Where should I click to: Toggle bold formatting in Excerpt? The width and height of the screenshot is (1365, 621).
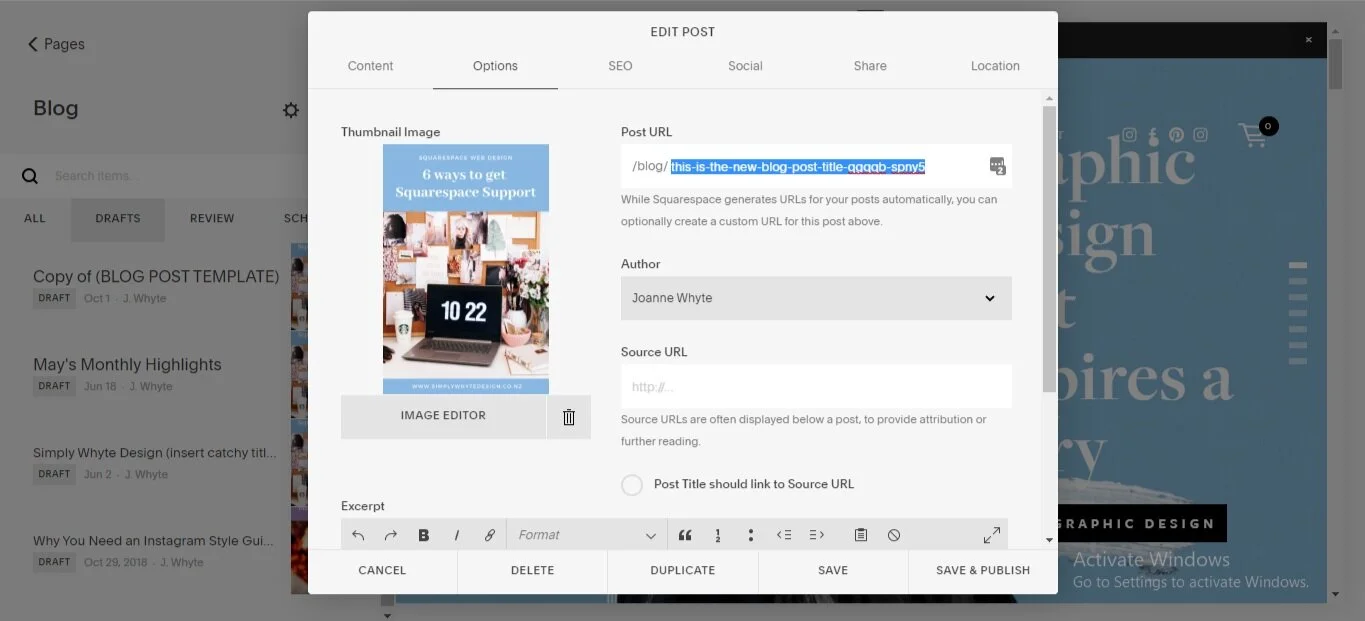424,535
